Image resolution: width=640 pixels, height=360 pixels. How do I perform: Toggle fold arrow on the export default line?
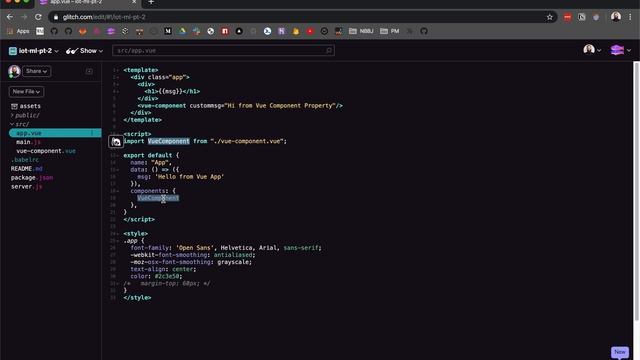click(118, 156)
